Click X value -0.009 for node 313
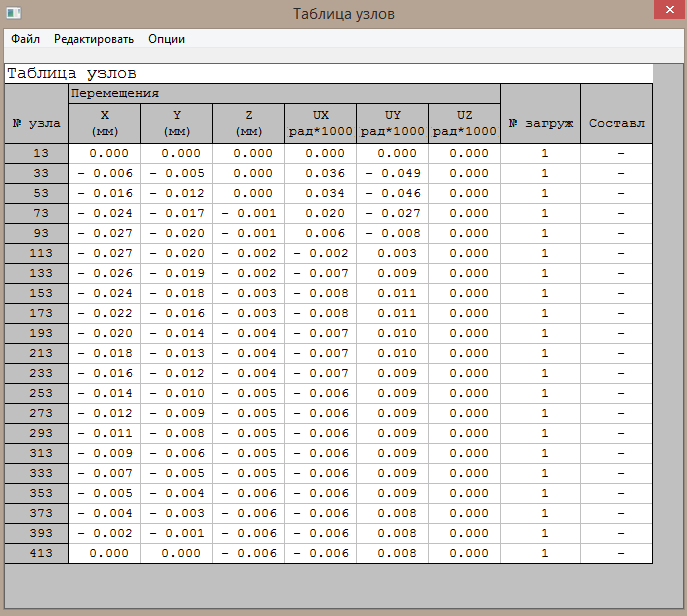 pos(105,453)
